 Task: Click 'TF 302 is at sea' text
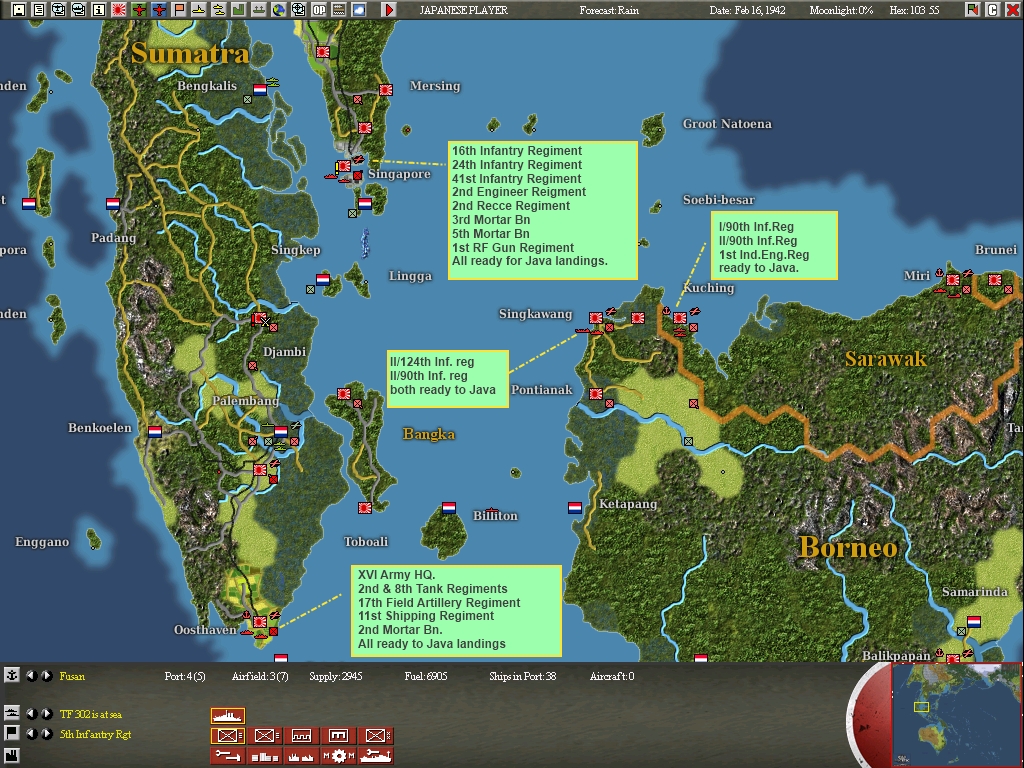[x=90, y=714]
